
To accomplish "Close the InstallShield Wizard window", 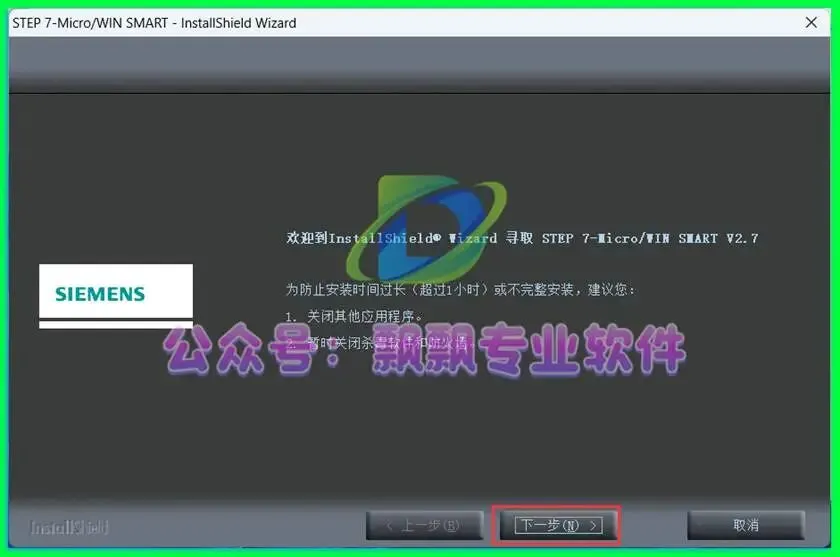I will pos(811,22).
